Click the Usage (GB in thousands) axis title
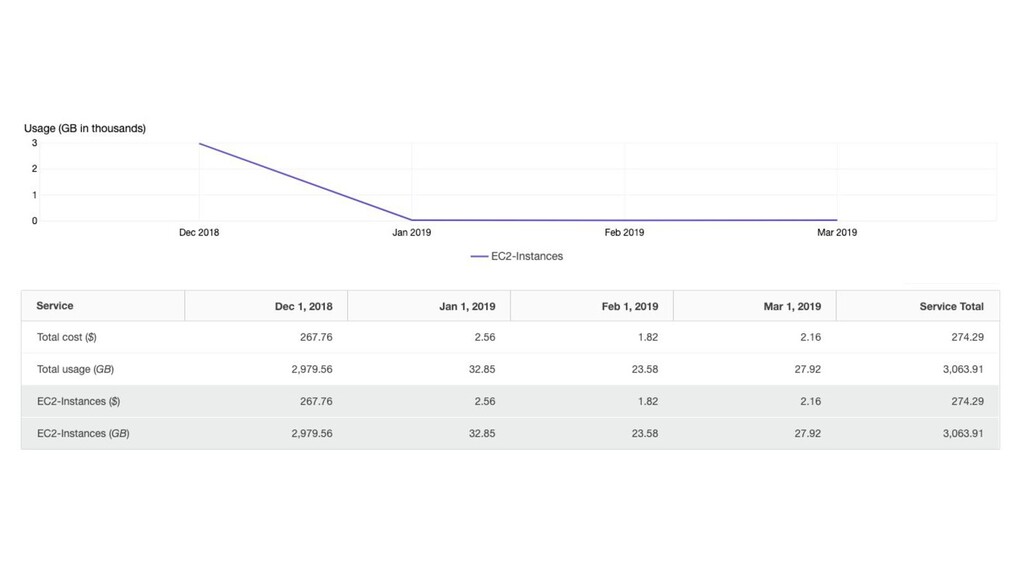The height and width of the screenshot is (576, 1024). [x=85, y=129]
